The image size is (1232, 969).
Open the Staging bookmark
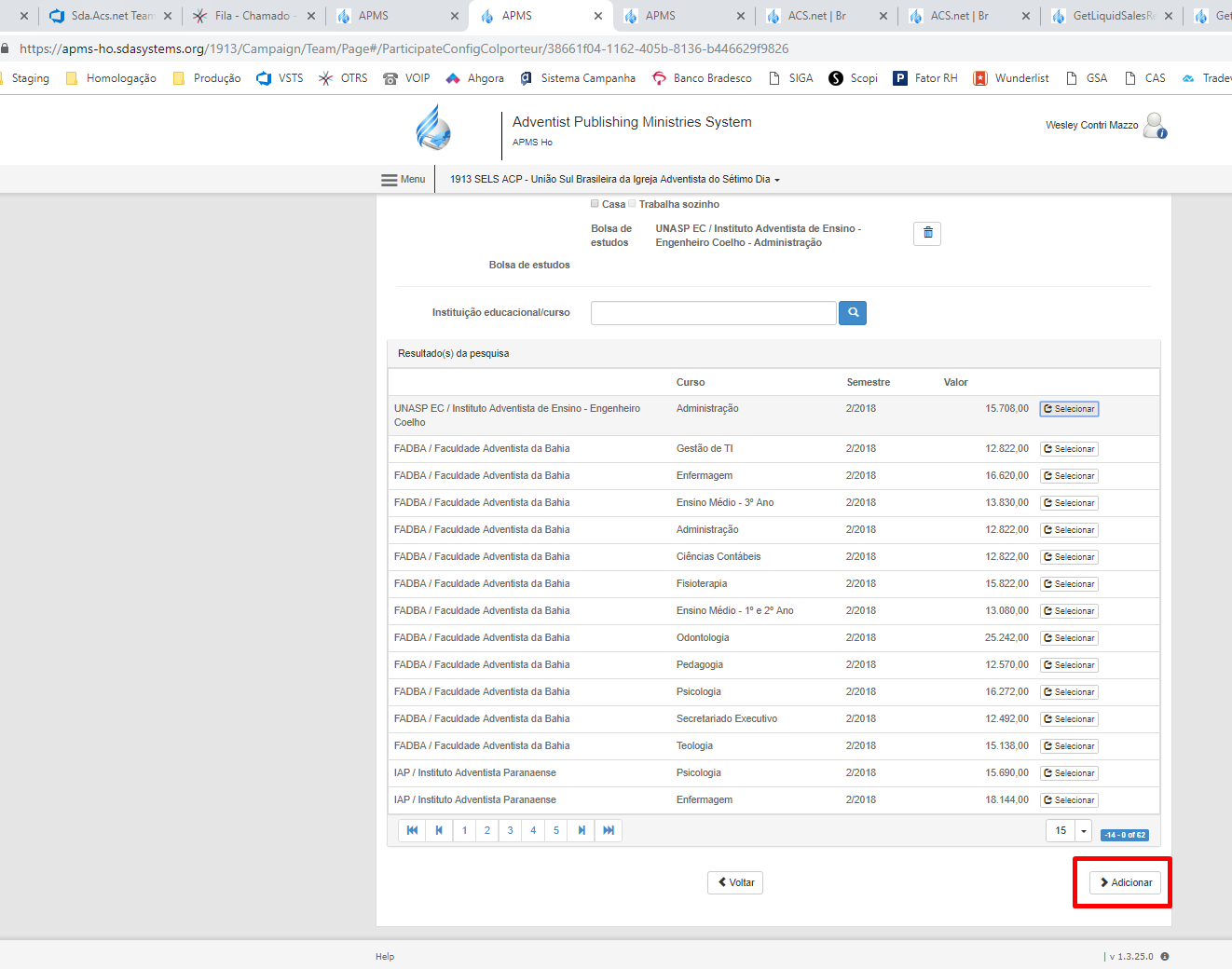coord(26,78)
